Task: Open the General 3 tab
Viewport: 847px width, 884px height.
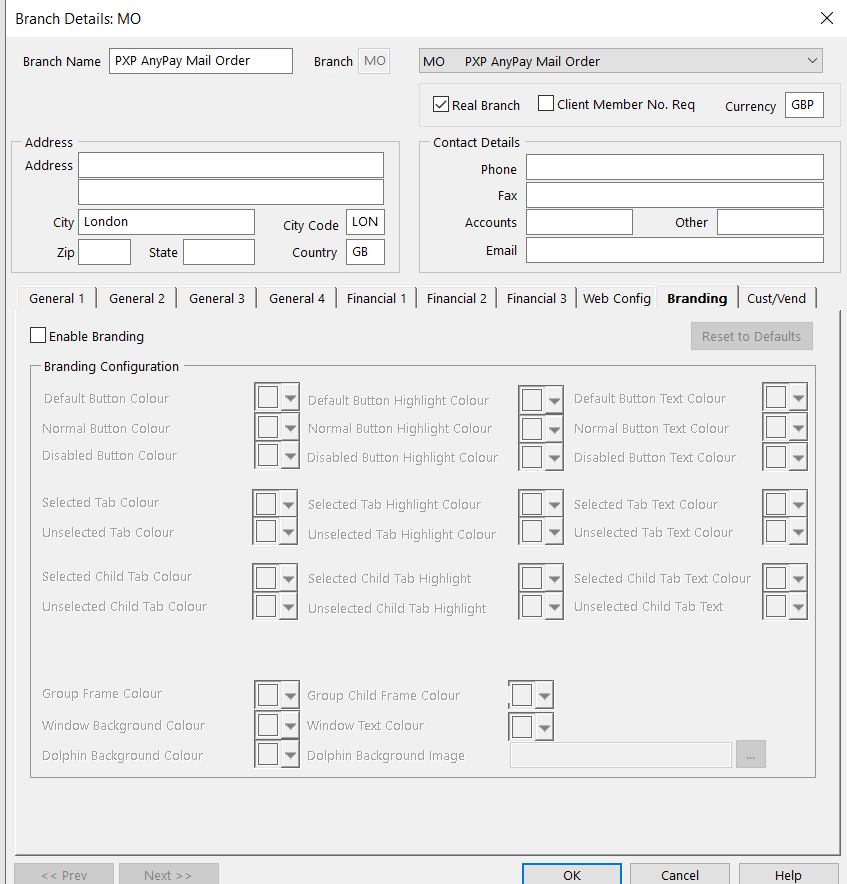Action: coord(217,298)
